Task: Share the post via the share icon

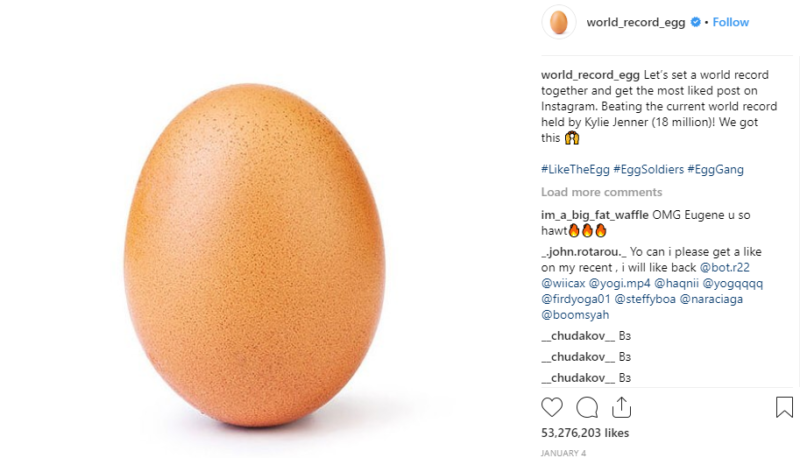Action: tap(621, 407)
